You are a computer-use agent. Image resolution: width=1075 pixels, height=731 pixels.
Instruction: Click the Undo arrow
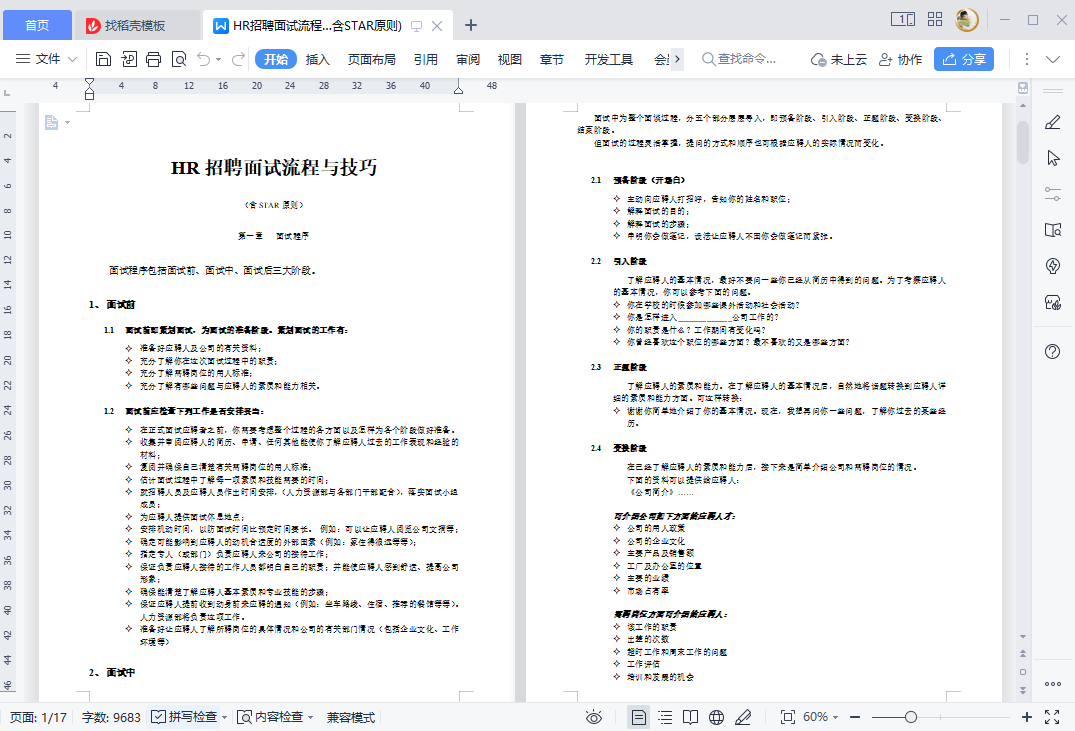point(204,60)
